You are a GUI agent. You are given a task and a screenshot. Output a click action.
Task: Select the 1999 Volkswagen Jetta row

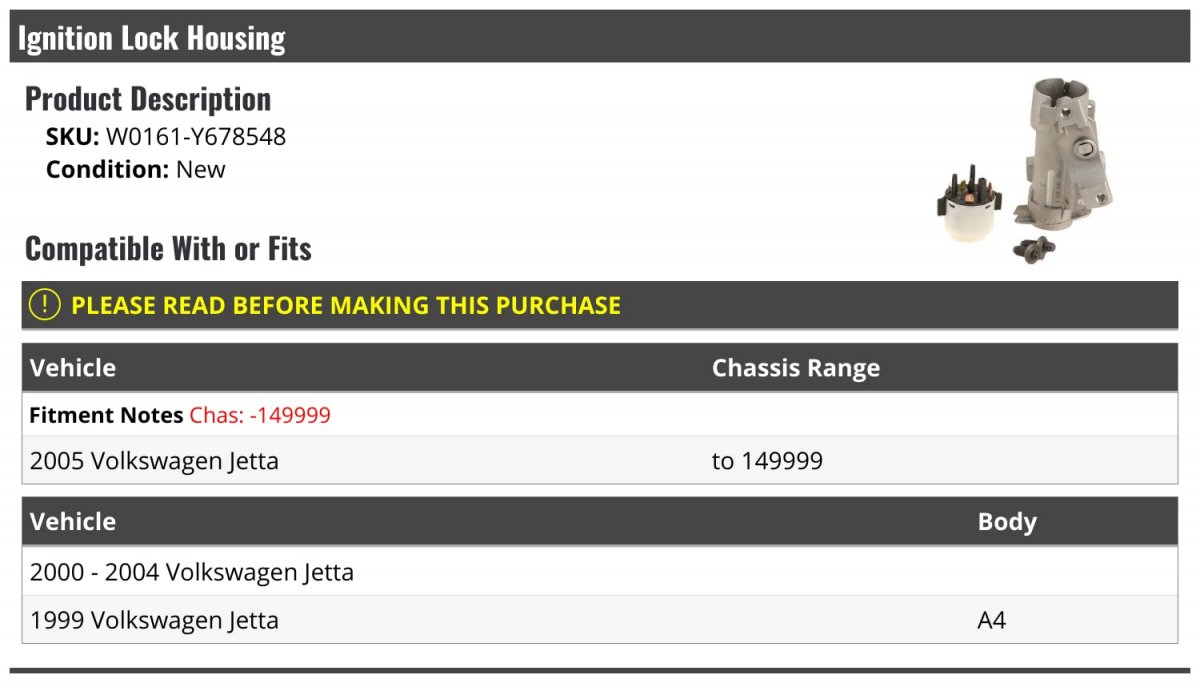point(154,620)
